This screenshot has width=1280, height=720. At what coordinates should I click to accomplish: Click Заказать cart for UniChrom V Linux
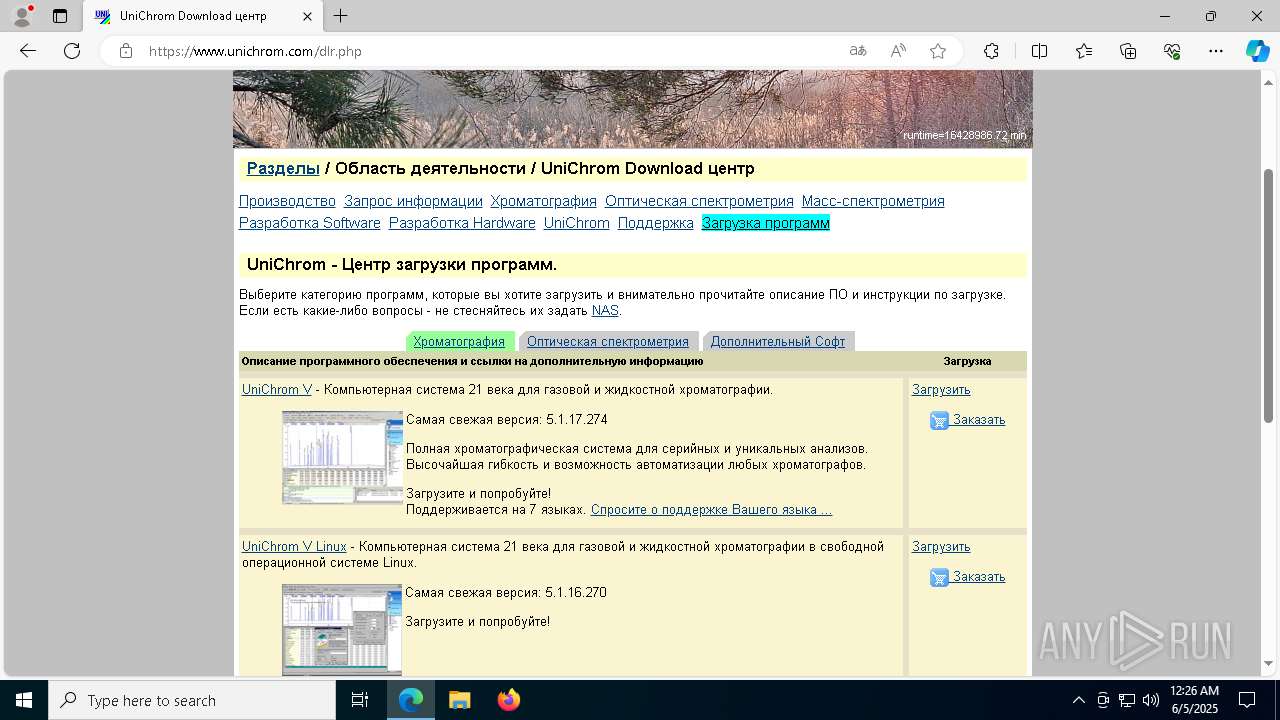coord(968,577)
